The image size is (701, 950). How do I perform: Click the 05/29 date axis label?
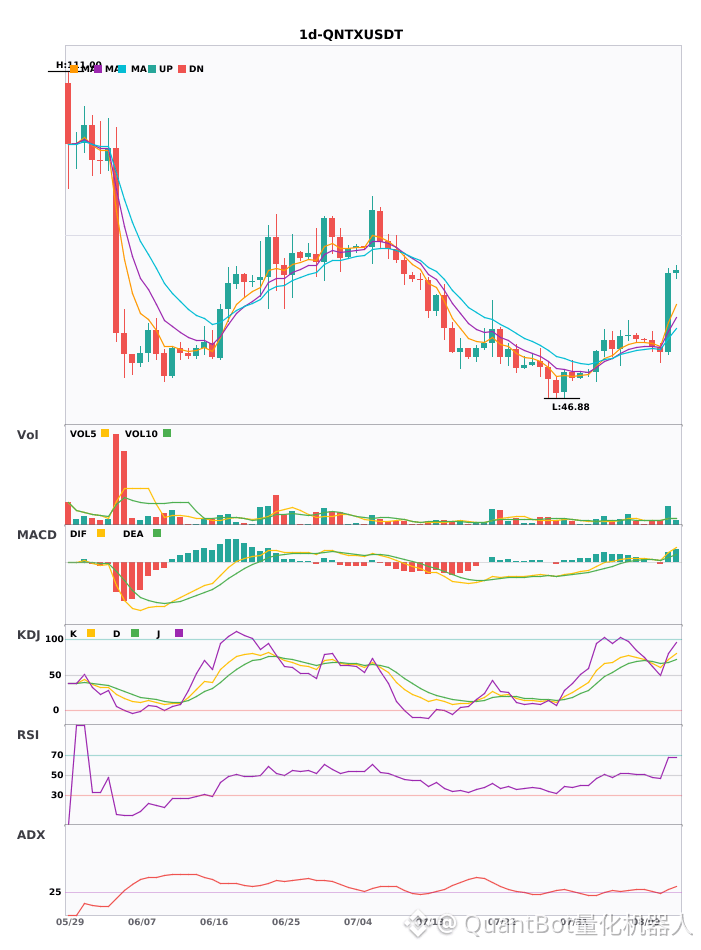(x=70, y=922)
